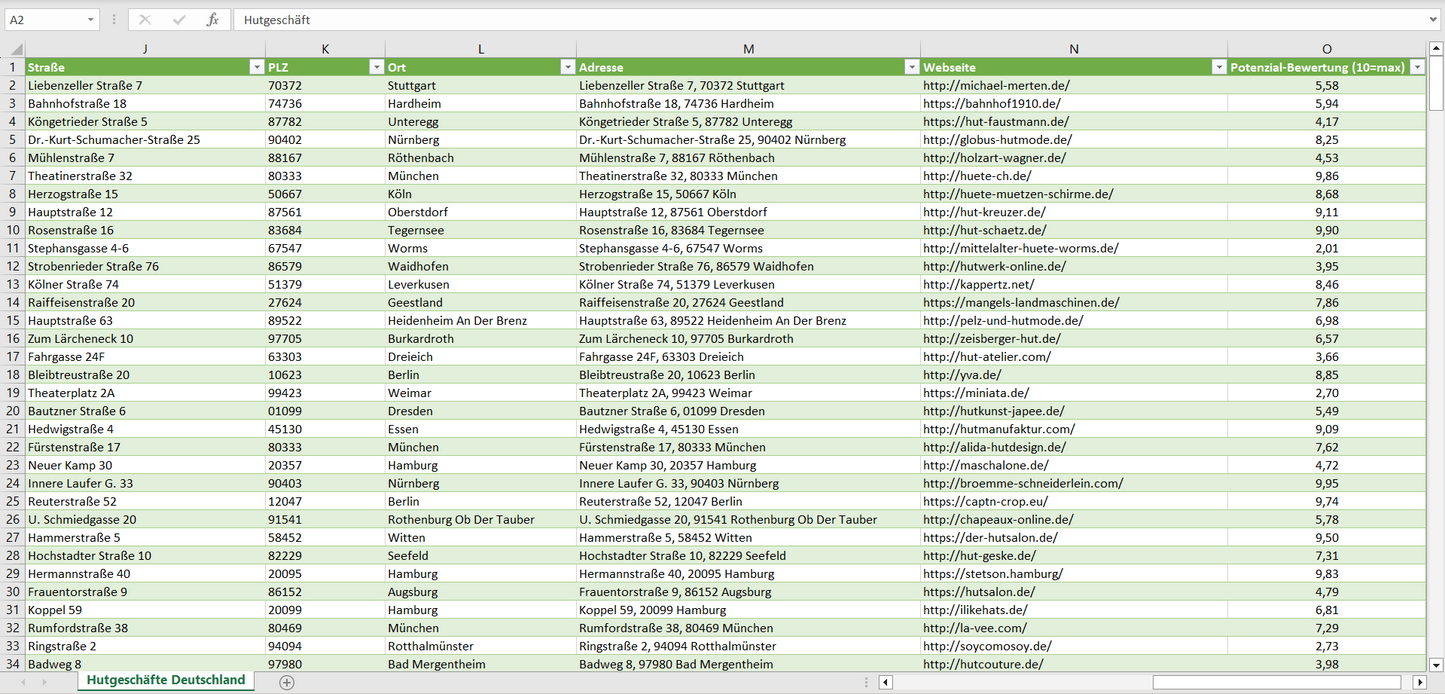This screenshot has height=694, width=1445.
Task: Expand the formula bar using right chevron
Action: pos(1434,20)
